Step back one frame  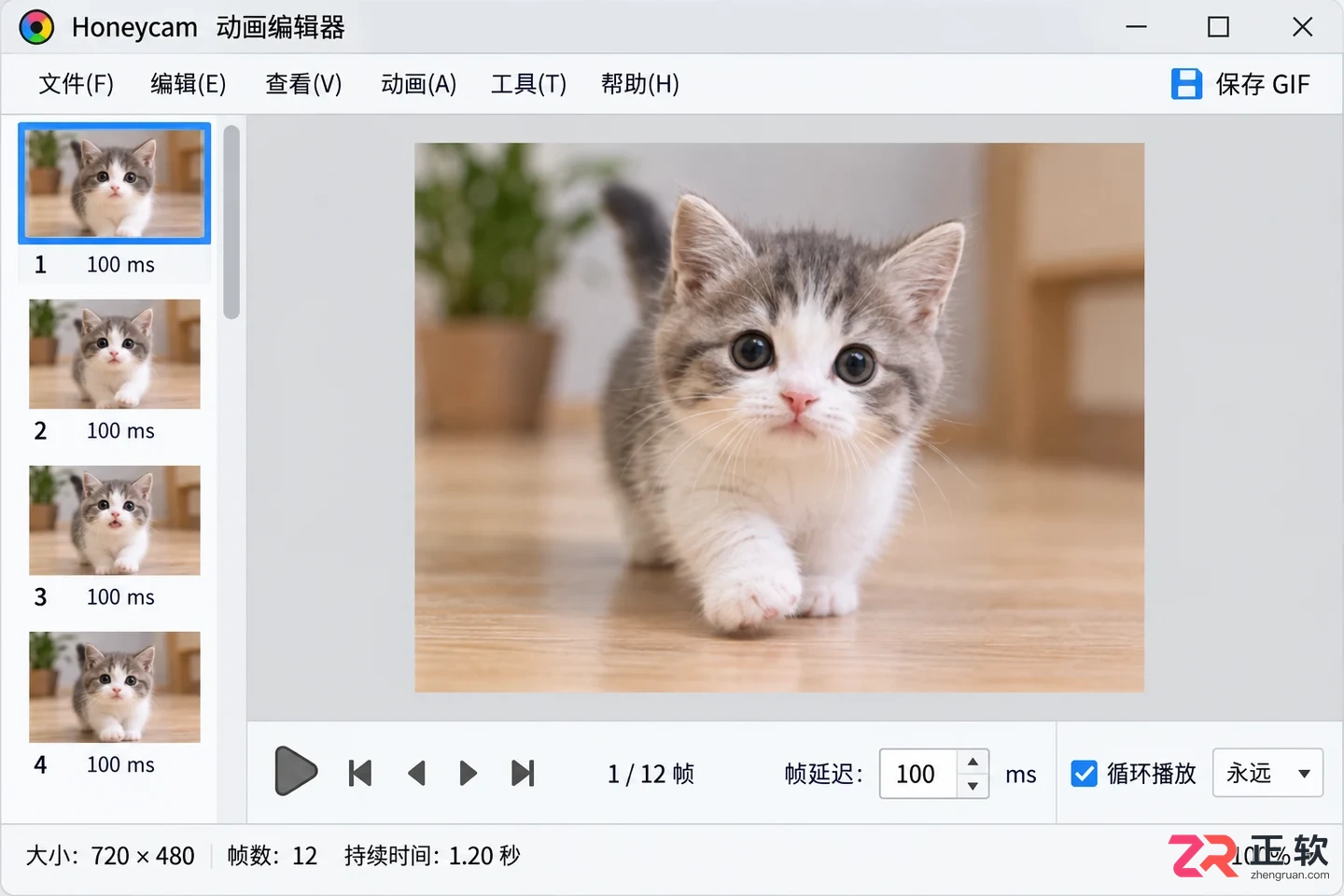[x=416, y=773]
